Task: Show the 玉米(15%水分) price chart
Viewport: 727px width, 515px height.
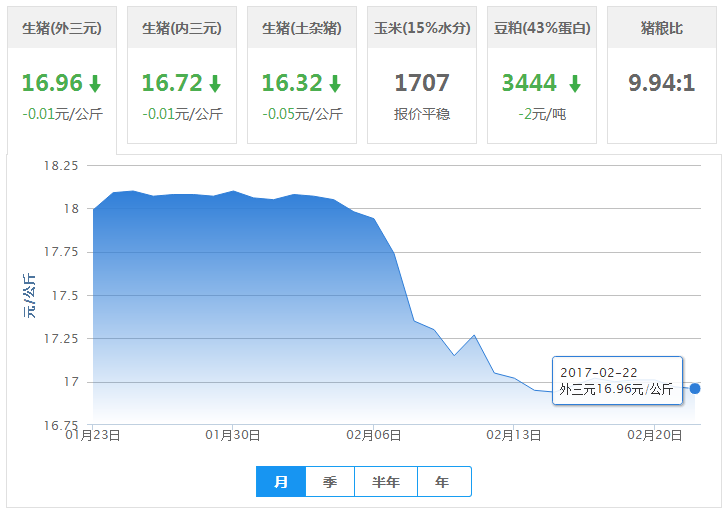Action: [x=421, y=28]
